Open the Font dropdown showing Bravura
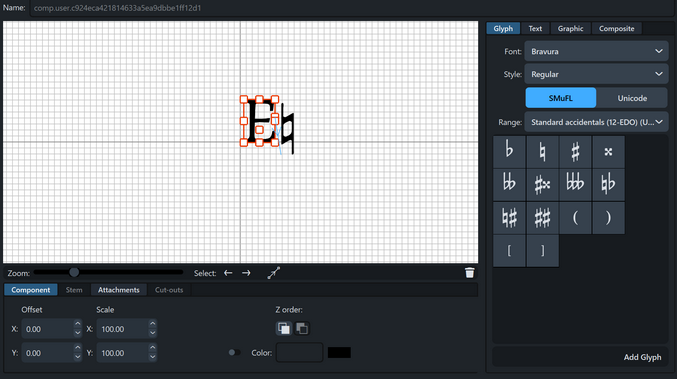This screenshot has height=379, width=677. click(x=596, y=51)
